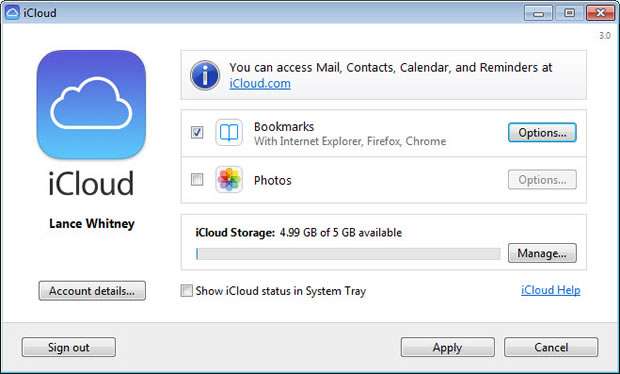Click the Lance Whitney account name
620x374 pixels.
point(92,224)
